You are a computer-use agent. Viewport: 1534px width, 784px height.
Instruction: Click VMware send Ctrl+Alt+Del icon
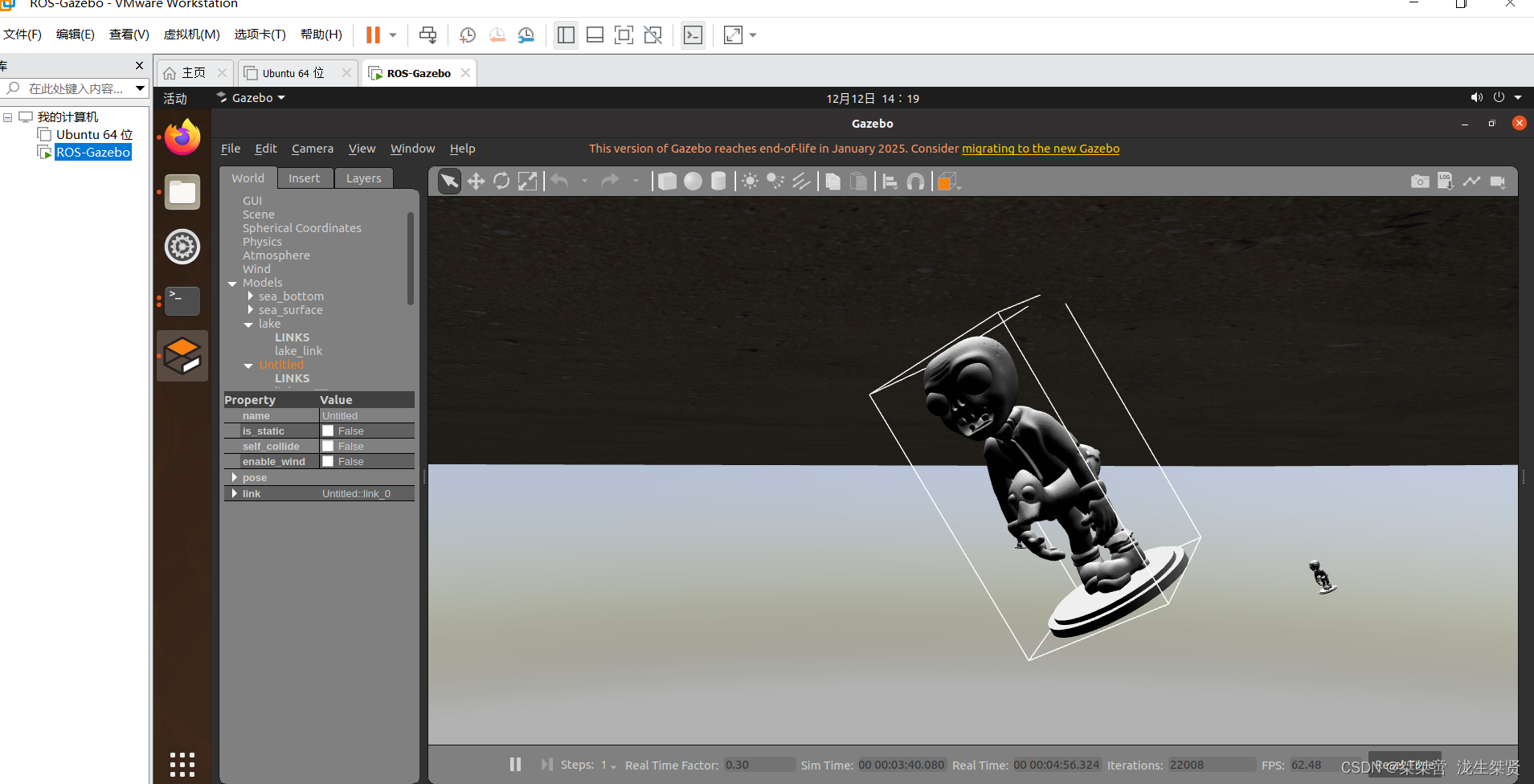[427, 35]
